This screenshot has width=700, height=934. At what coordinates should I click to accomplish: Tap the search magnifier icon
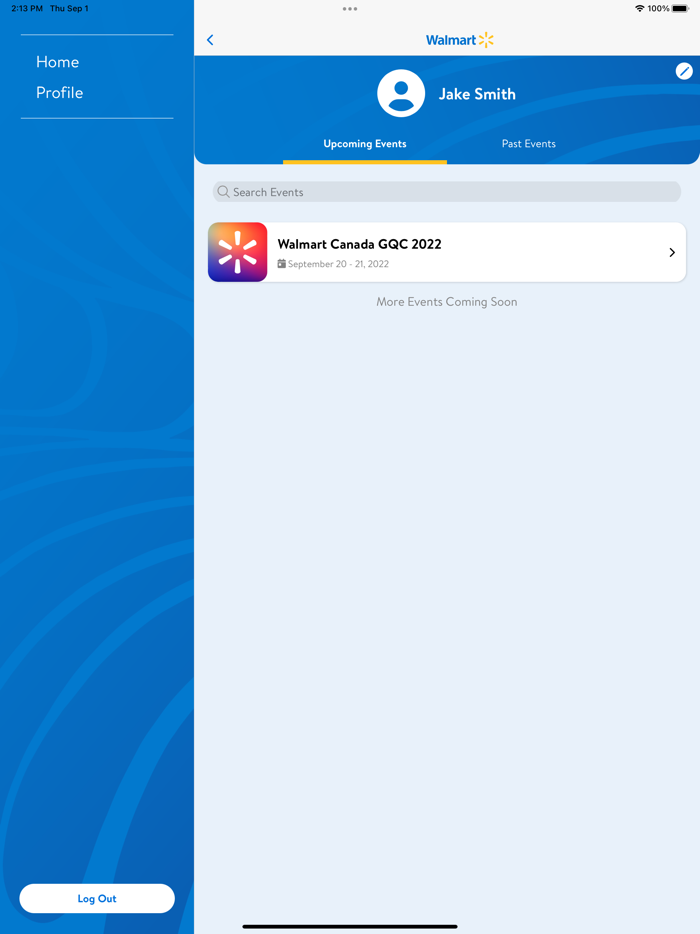tap(223, 192)
